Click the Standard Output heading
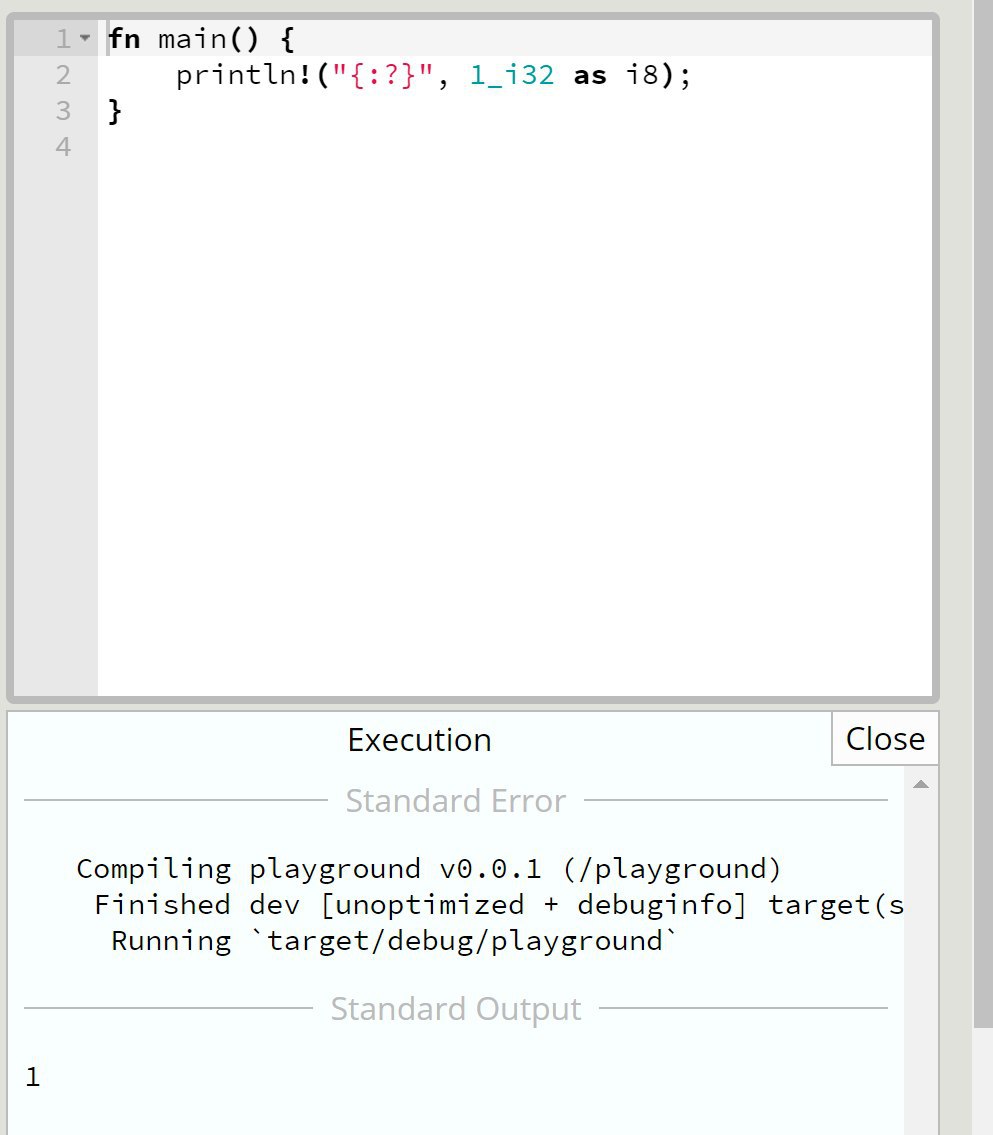This screenshot has width=993, height=1135. [x=456, y=1008]
